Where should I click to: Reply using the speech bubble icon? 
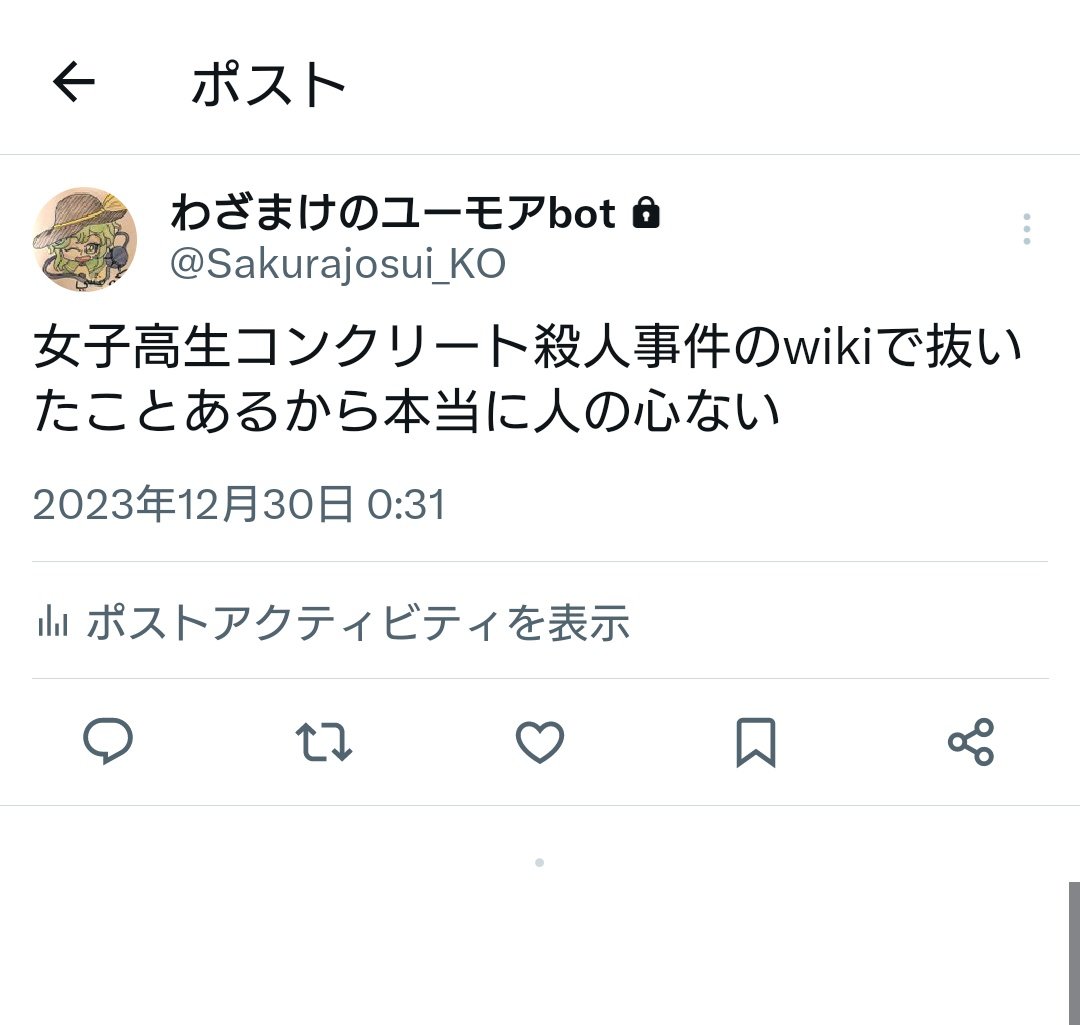[108, 741]
